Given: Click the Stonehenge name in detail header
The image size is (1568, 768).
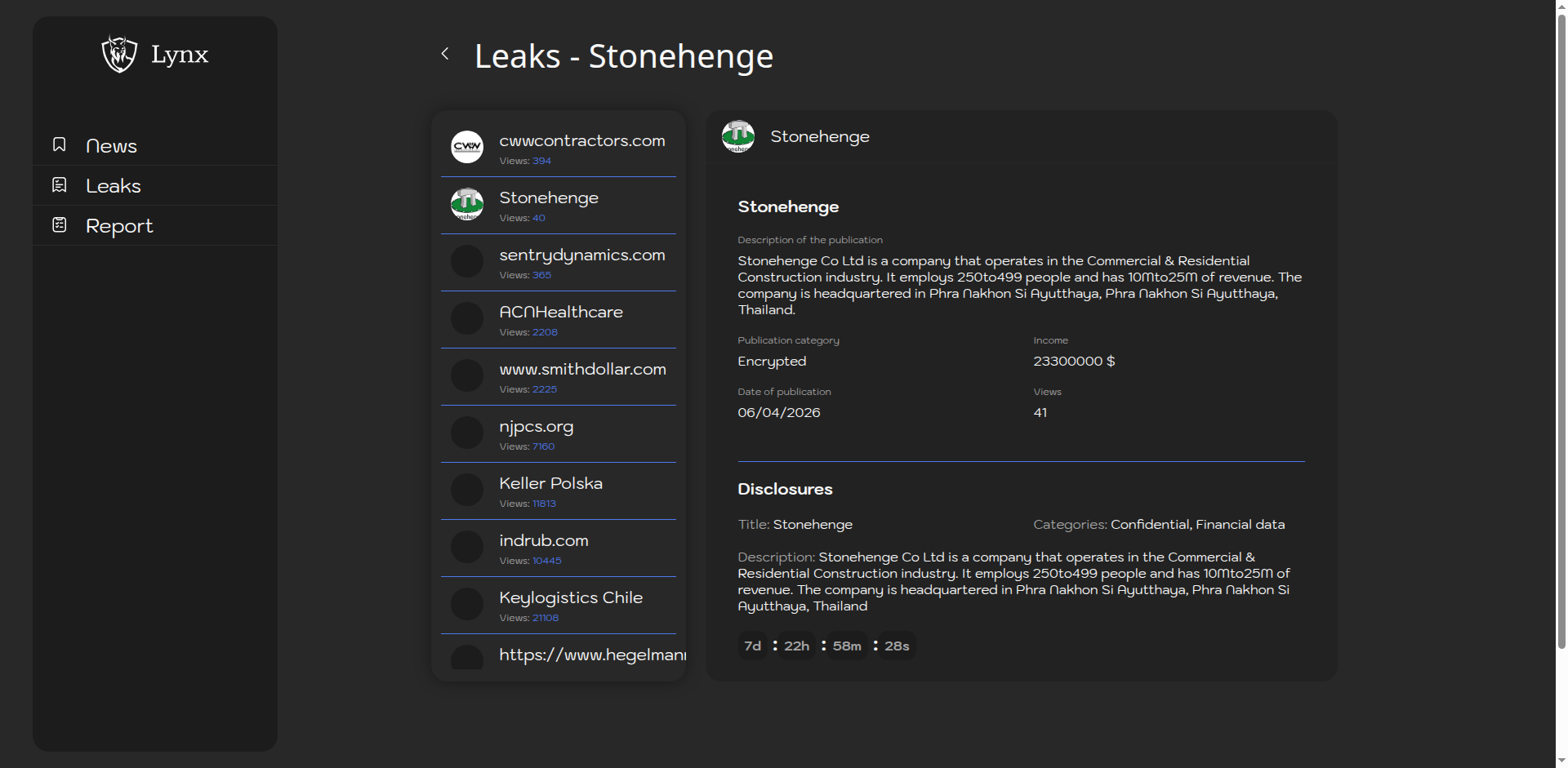Looking at the screenshot, I should click(820, 136).
